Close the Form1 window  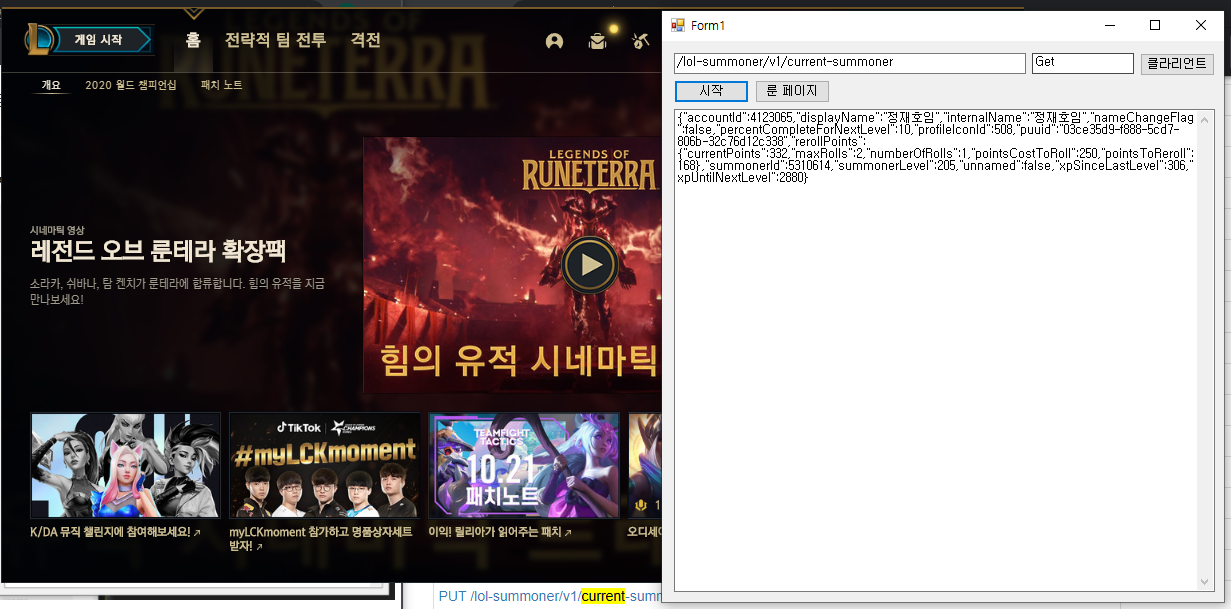1201,25
